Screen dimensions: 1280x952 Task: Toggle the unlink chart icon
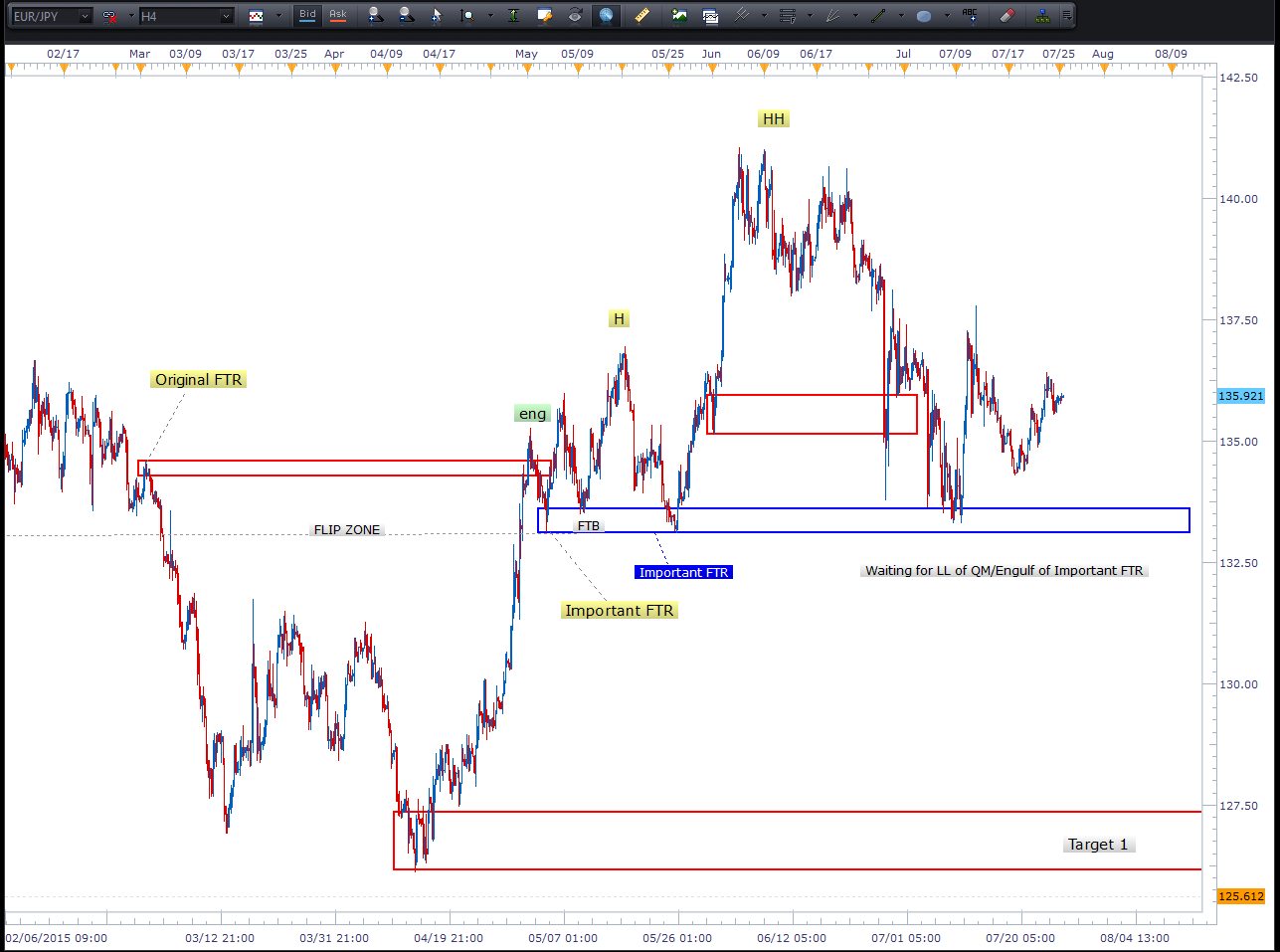point(110,16)
